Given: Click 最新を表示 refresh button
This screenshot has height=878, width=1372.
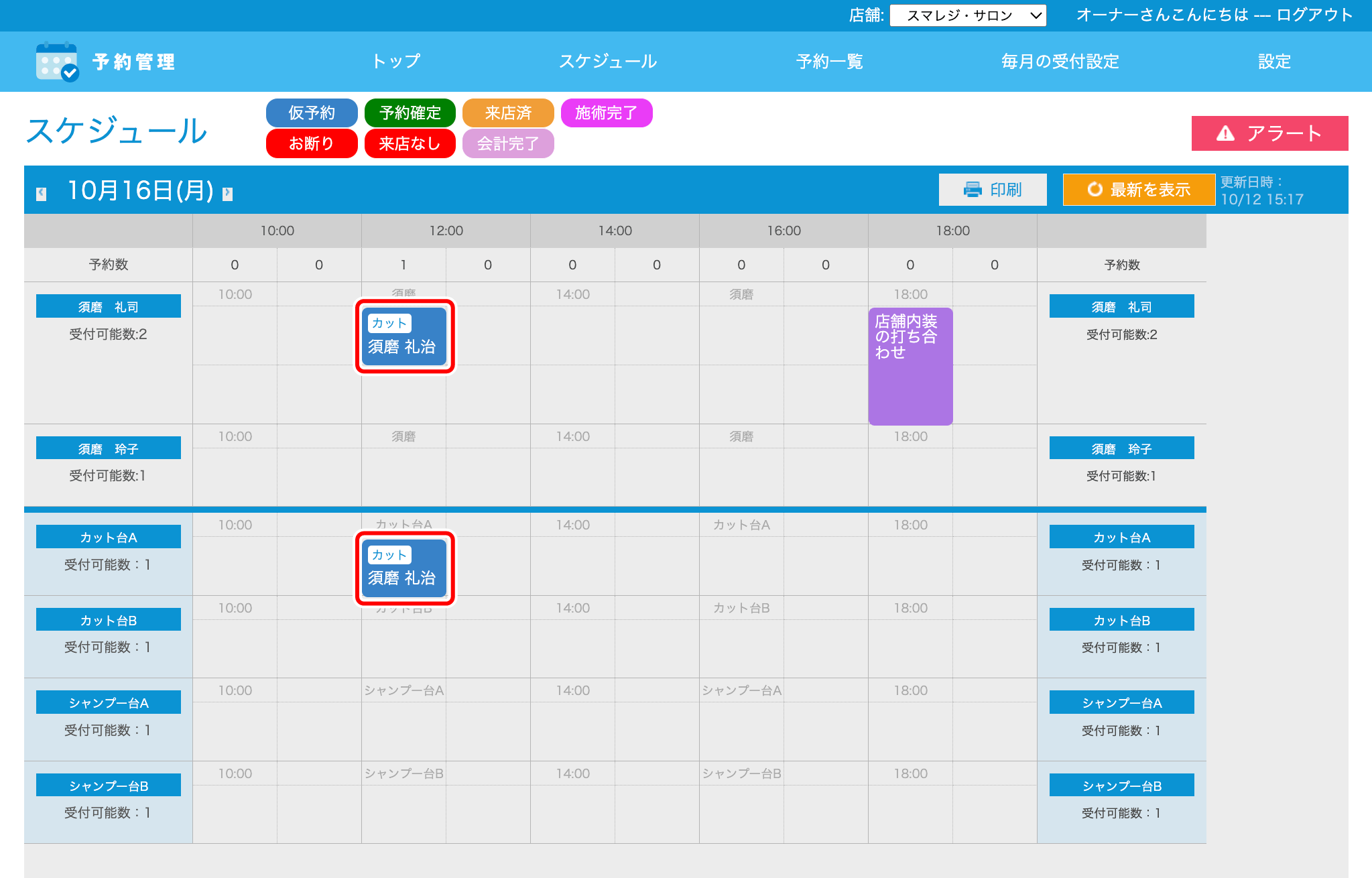Looking at the screenshot, I should (1139, 190).
